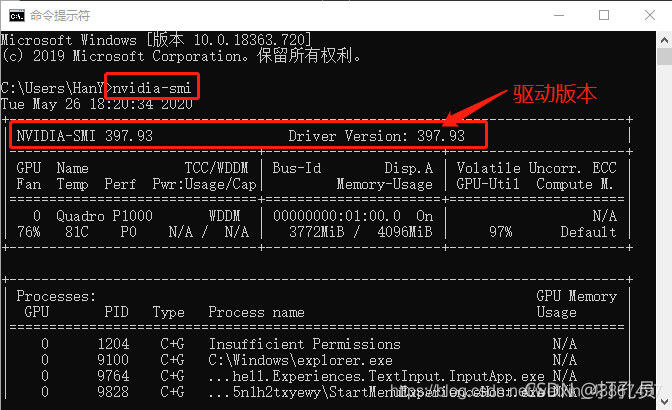The width and height of the screenshot is (672, 410).
Task: Click the 'Processes:' heading
Action: pos(56,296)
